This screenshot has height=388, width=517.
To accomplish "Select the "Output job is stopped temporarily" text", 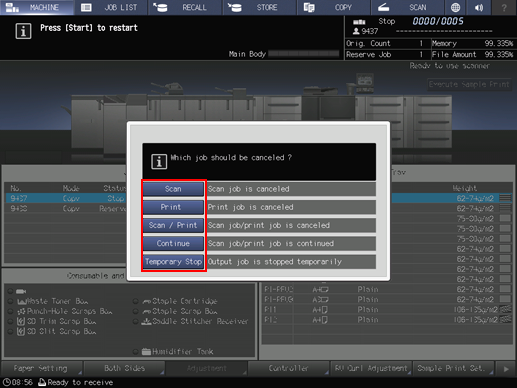I will (x=275, y=262).
